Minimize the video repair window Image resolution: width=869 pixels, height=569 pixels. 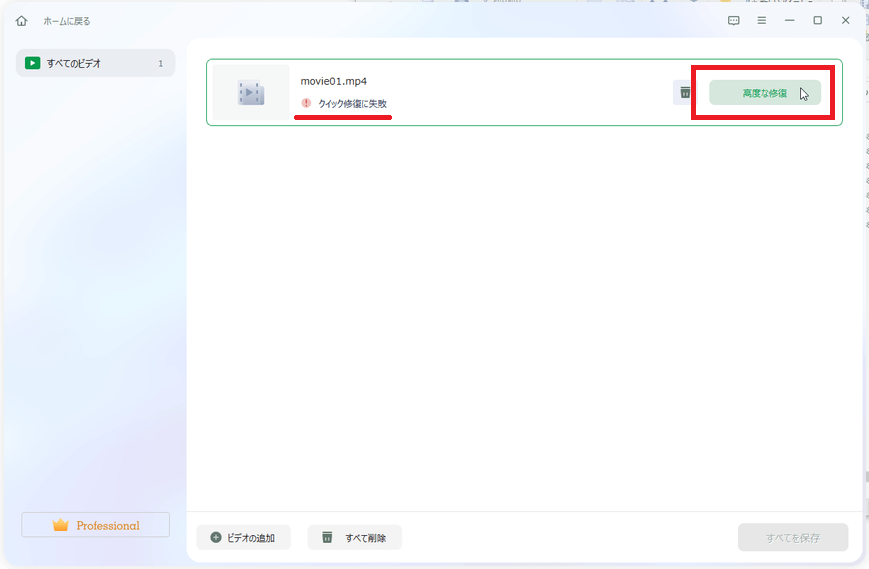[x=790, y=20]
